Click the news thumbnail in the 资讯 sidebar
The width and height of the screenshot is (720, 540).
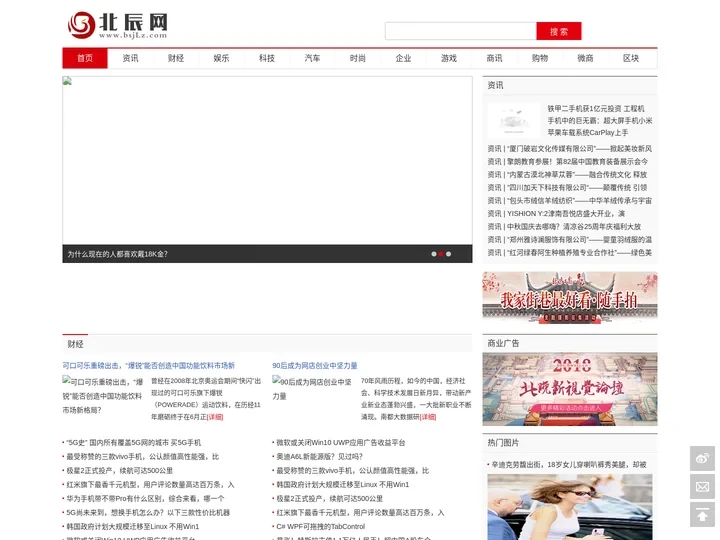click(513, 121)
